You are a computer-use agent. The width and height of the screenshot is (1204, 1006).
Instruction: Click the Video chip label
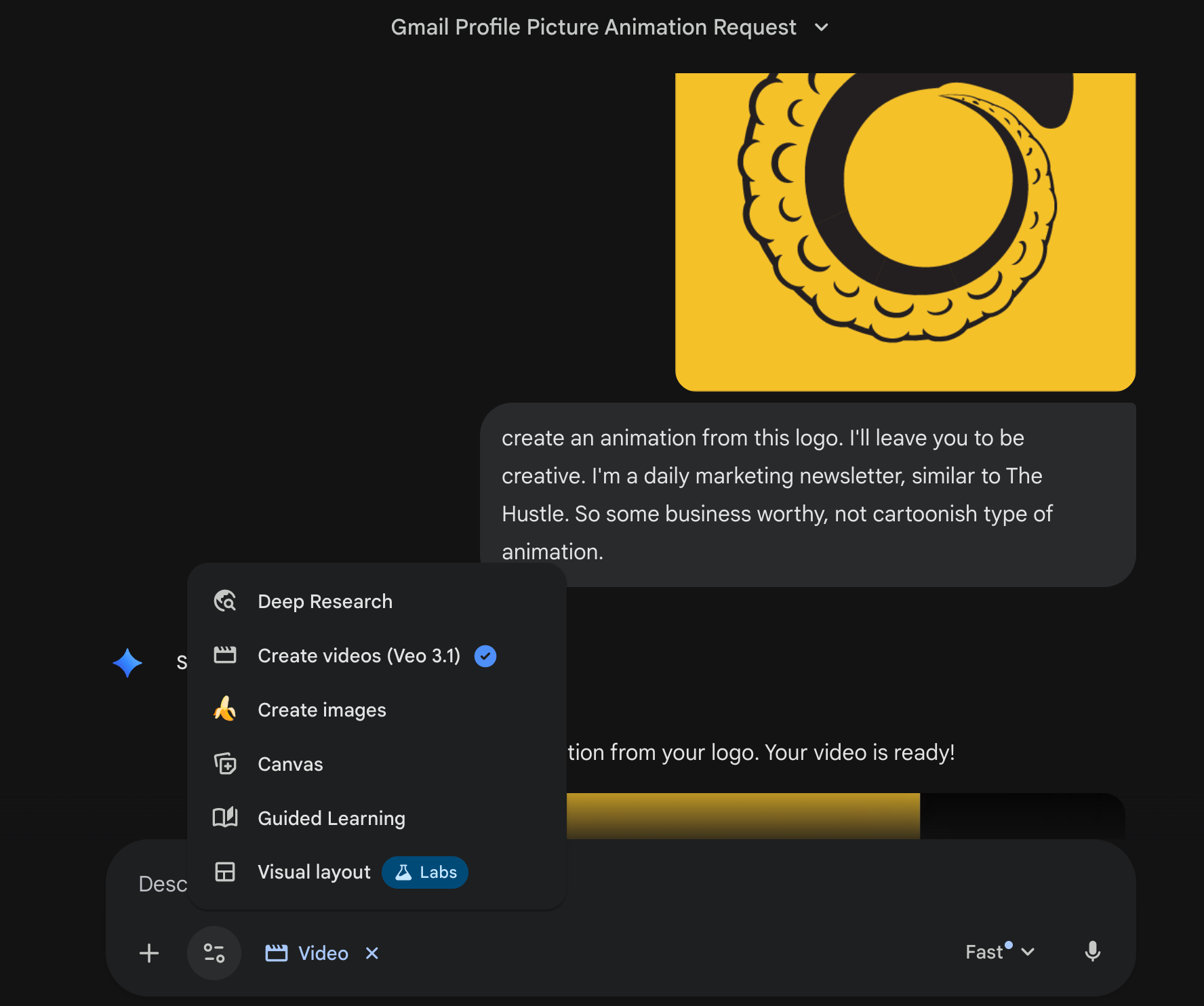(x=323, y=953)
